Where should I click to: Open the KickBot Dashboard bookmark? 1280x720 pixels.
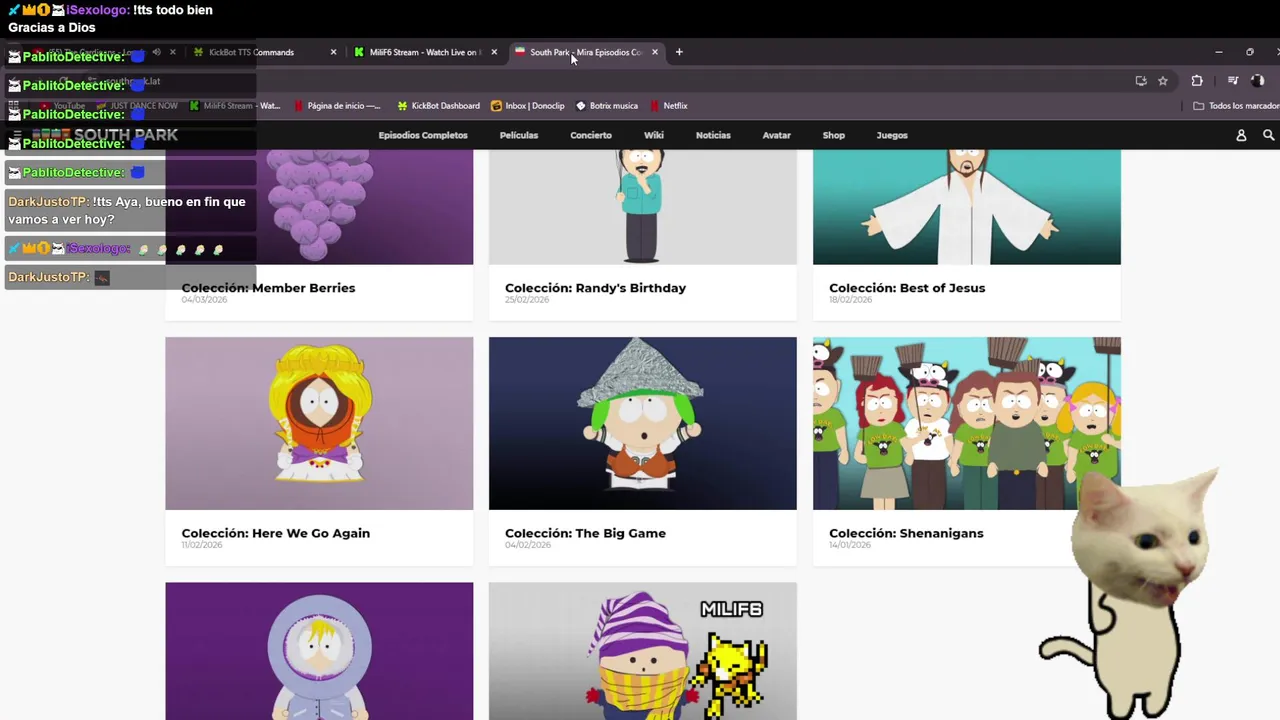tap(438, 106)
